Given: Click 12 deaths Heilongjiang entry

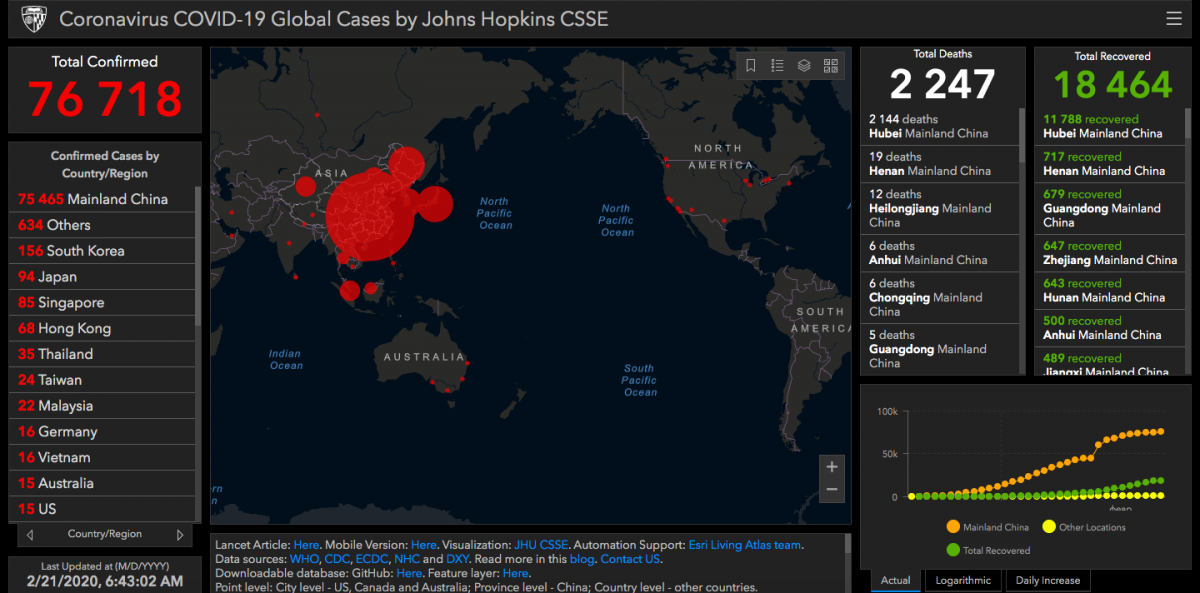Looking at the screenshot, I should (x=940, y=208).
